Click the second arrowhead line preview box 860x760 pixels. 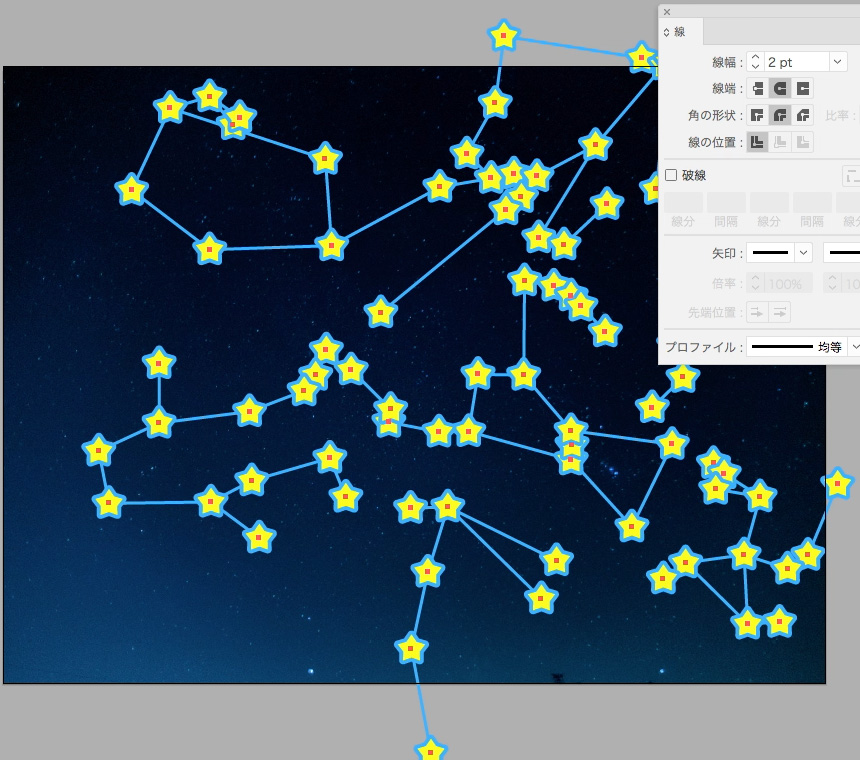[842, 253]
